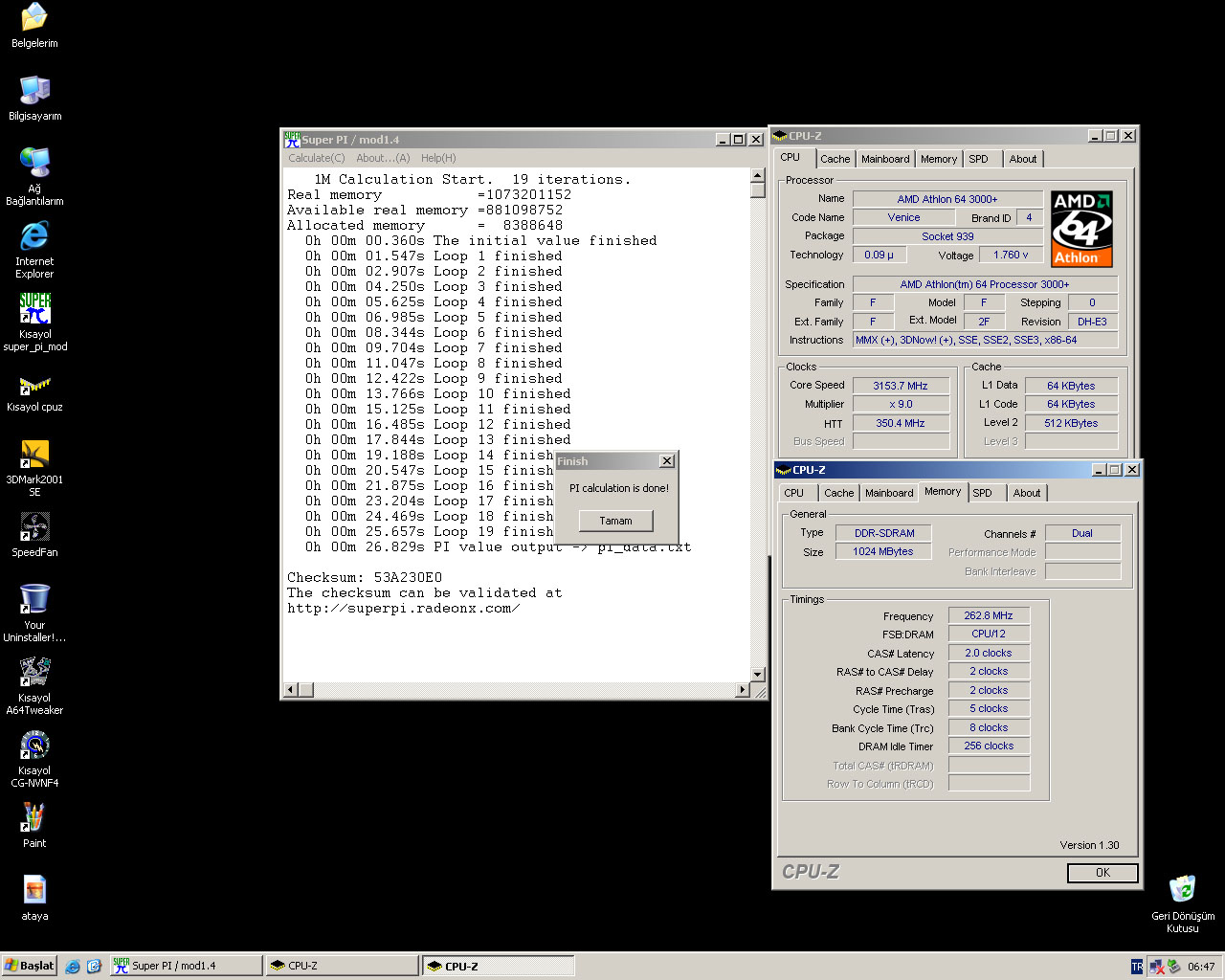Click the HTT 350.4 MHz field

tap(901, 423)
